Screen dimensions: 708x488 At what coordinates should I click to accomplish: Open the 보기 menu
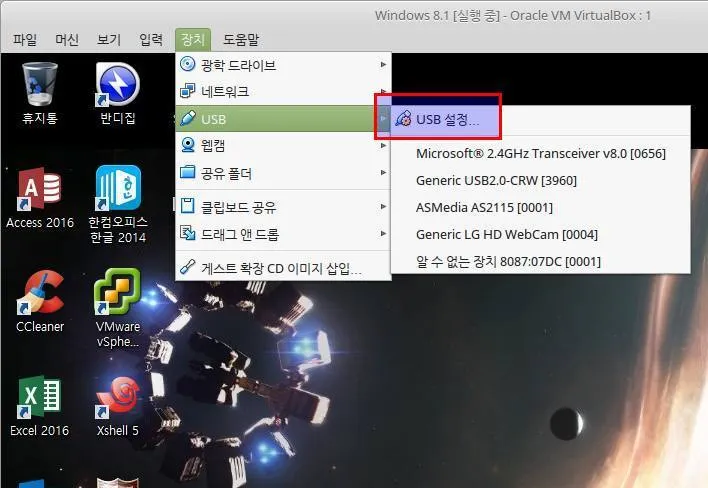click(109, 40)
